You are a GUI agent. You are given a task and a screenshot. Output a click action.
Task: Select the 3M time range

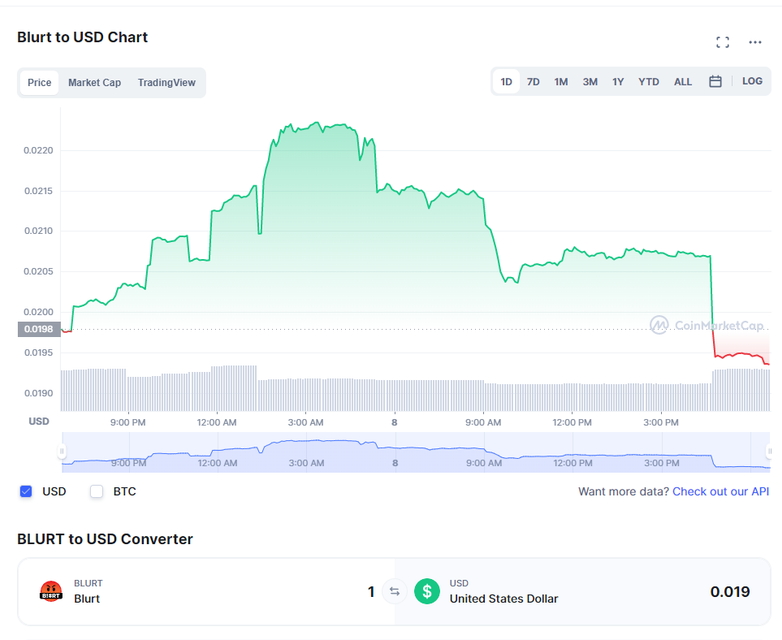point(590,82)
